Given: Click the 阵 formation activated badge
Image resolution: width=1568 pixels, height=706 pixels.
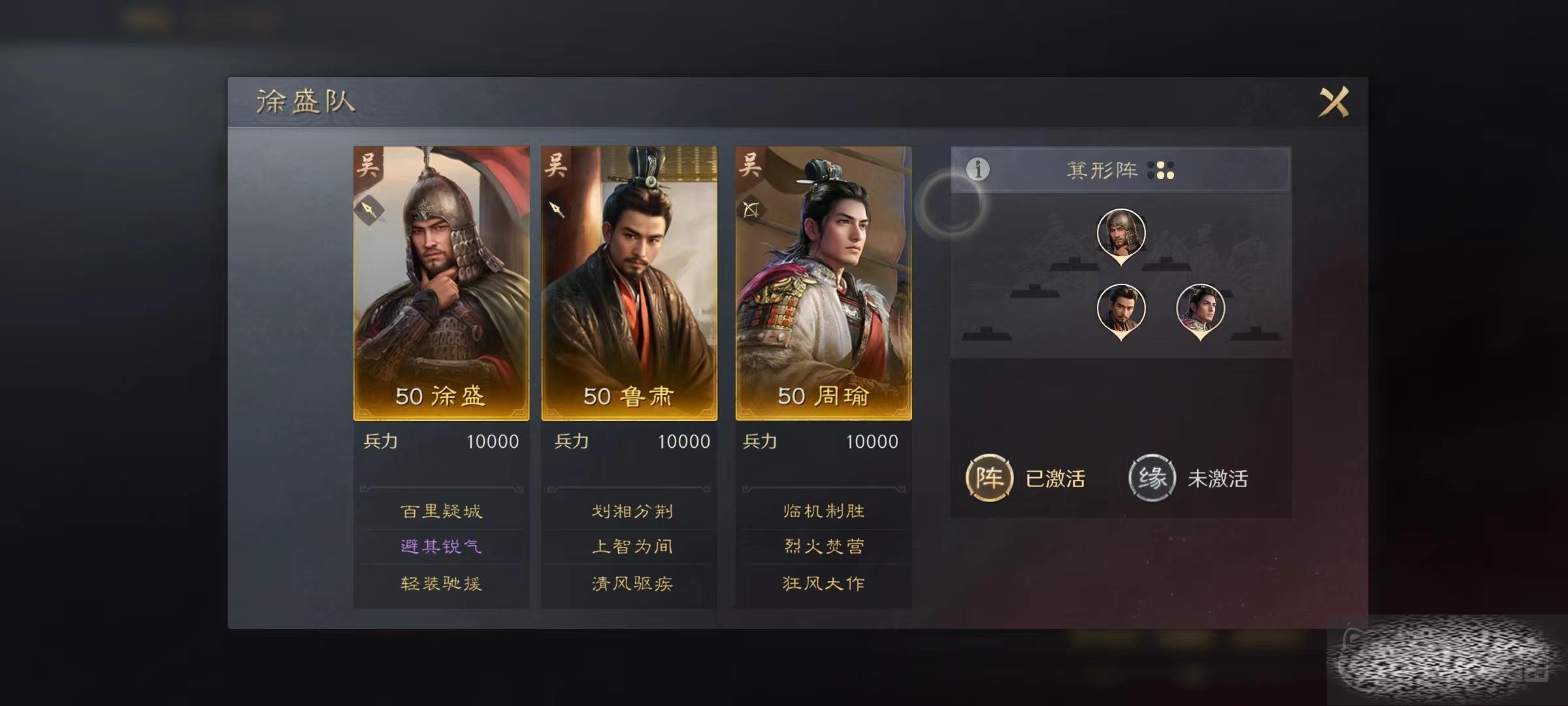Looking at the screenshot, I should point(989,478).
